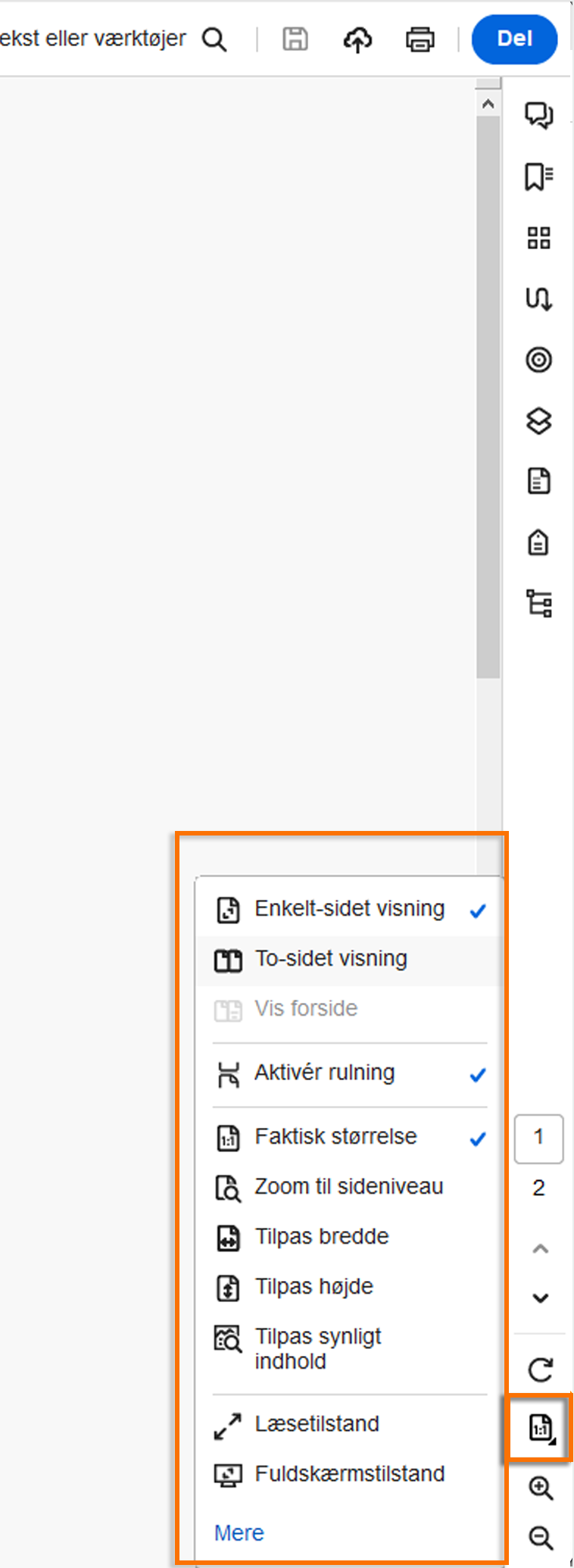The width and height of the screenshot is (574, 1568).
Task: Click the printer icon
Action: [x=420, y=39]
